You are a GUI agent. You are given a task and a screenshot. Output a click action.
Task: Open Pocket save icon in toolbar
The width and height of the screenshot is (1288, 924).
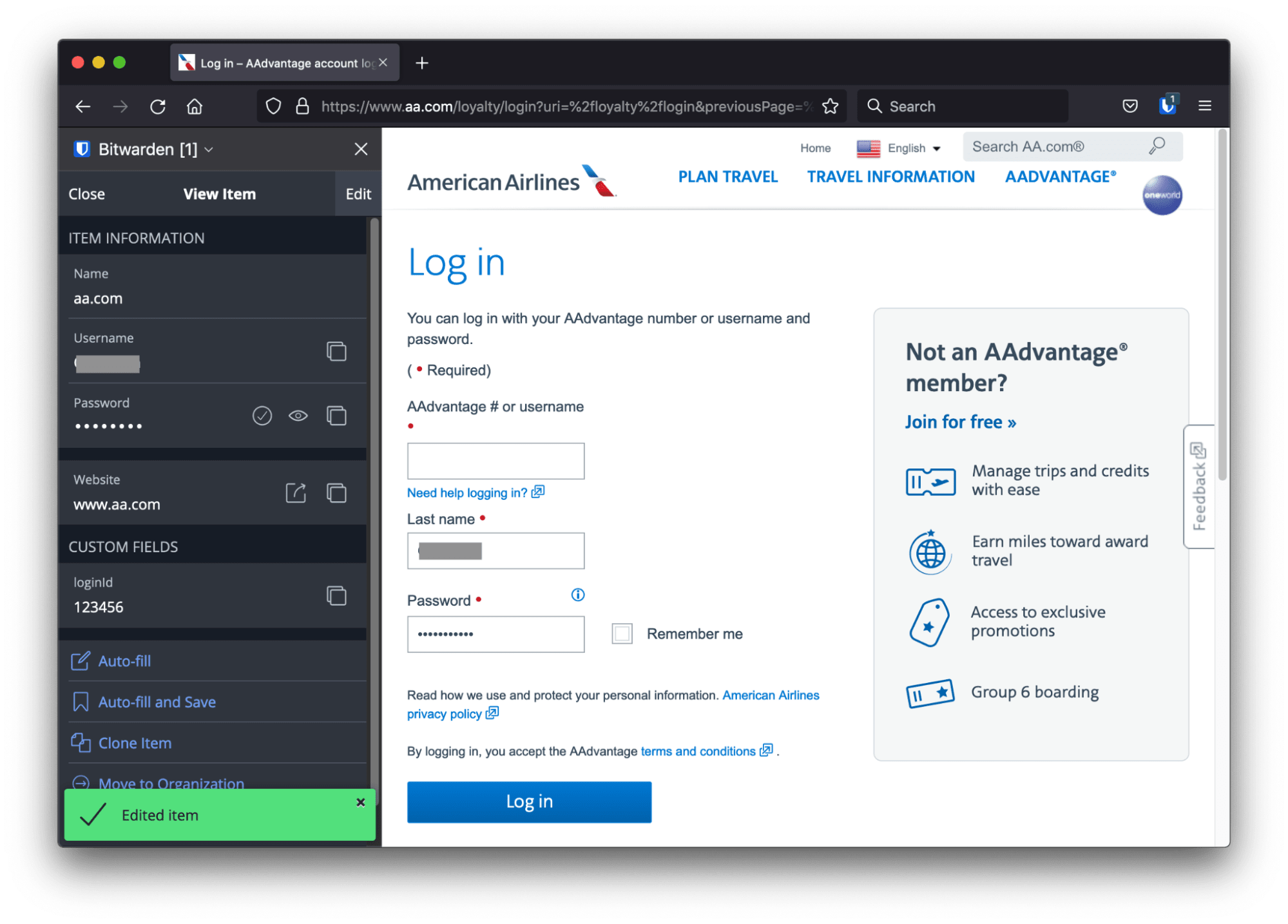[1129, 106]
